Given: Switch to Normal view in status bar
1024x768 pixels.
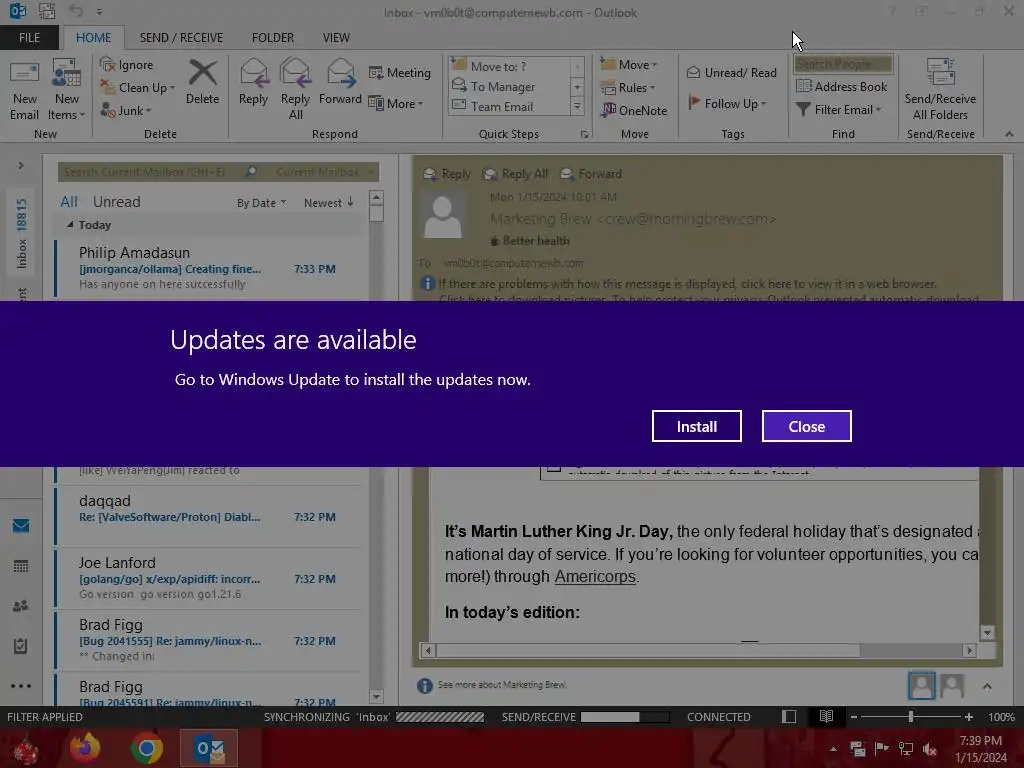Looking at the screenshot, I should tap(789, 717).
